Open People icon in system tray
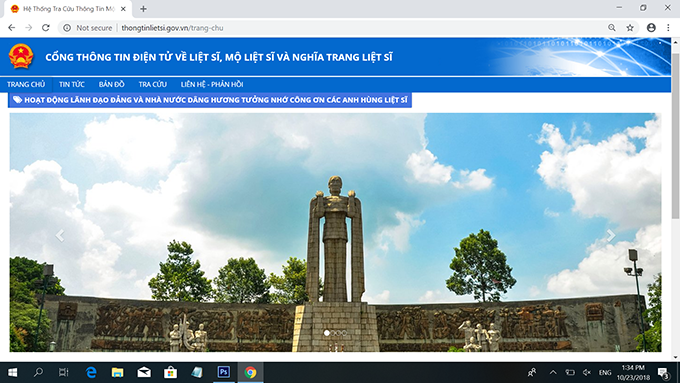680x383 pixels. [x=532, y=372]
